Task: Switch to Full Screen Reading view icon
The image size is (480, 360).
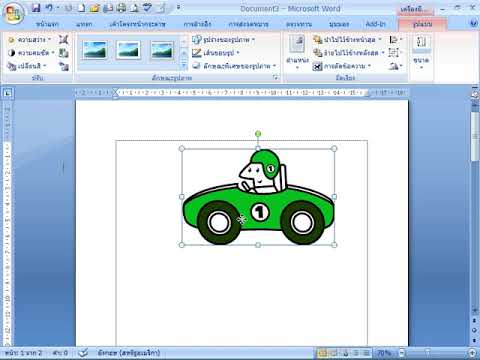Action: point(333,353)
